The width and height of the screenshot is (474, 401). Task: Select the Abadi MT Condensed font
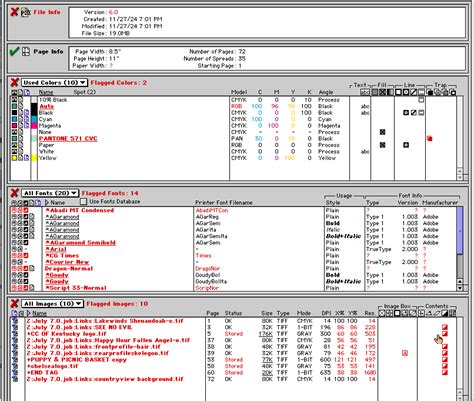(x=80, y=210)
